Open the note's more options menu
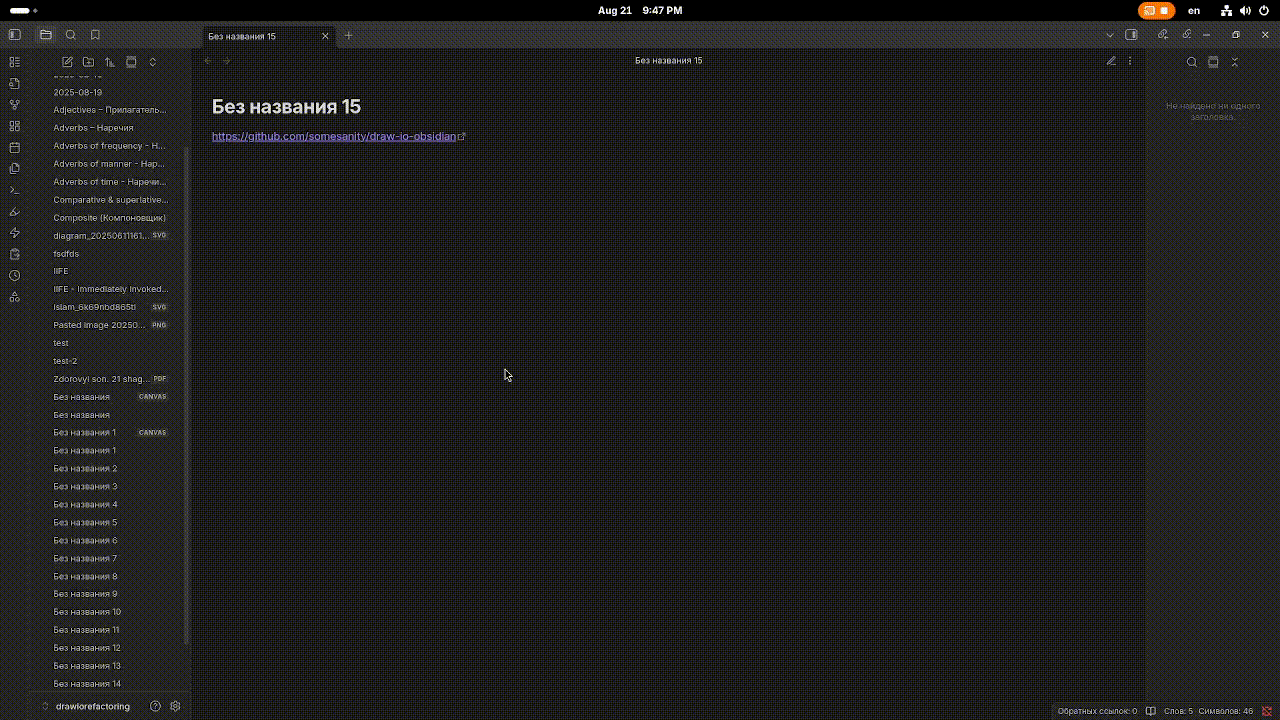The image size is (1280, 720). coord(1129,61)
